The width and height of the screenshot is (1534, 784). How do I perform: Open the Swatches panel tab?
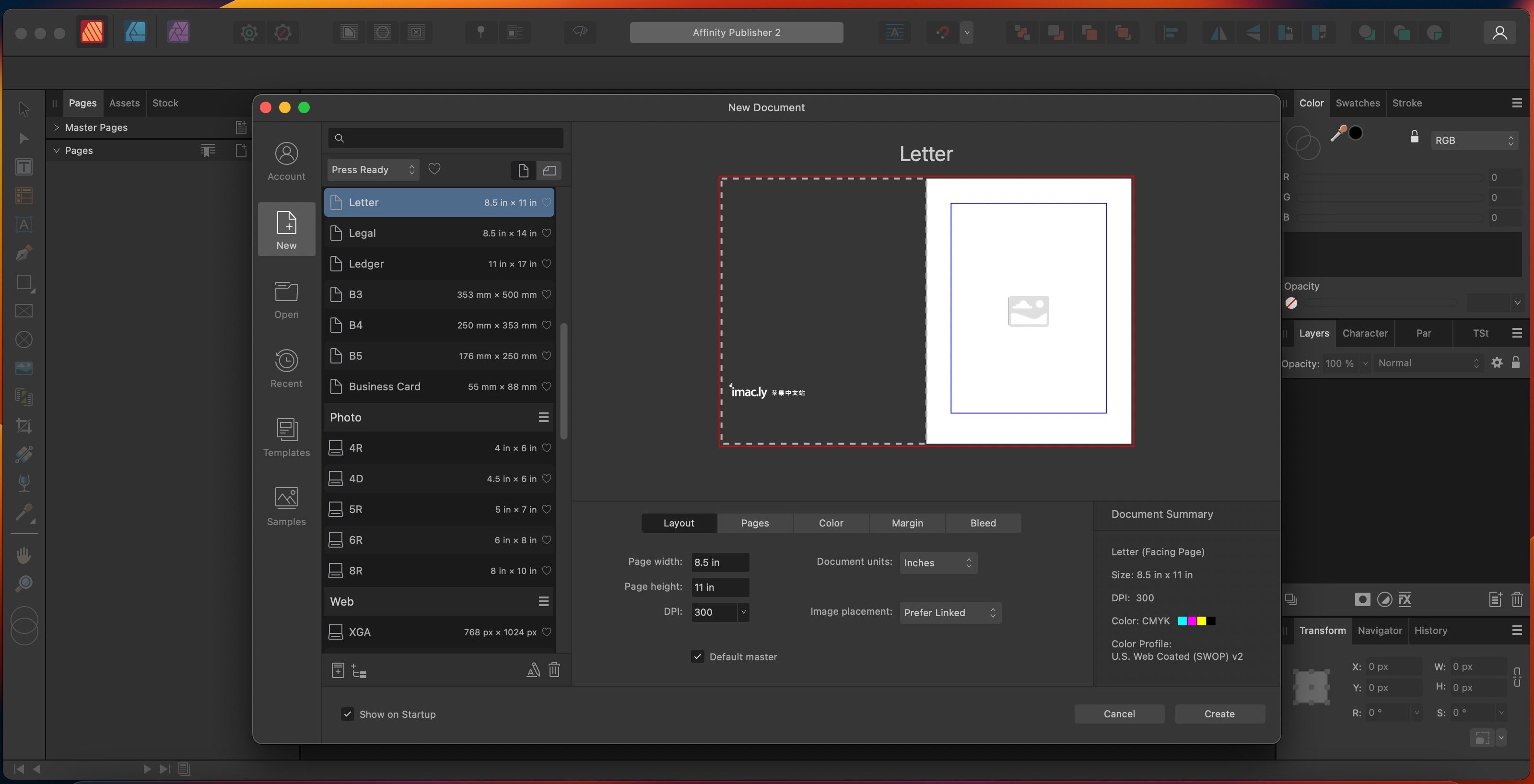coord(1357,103)
